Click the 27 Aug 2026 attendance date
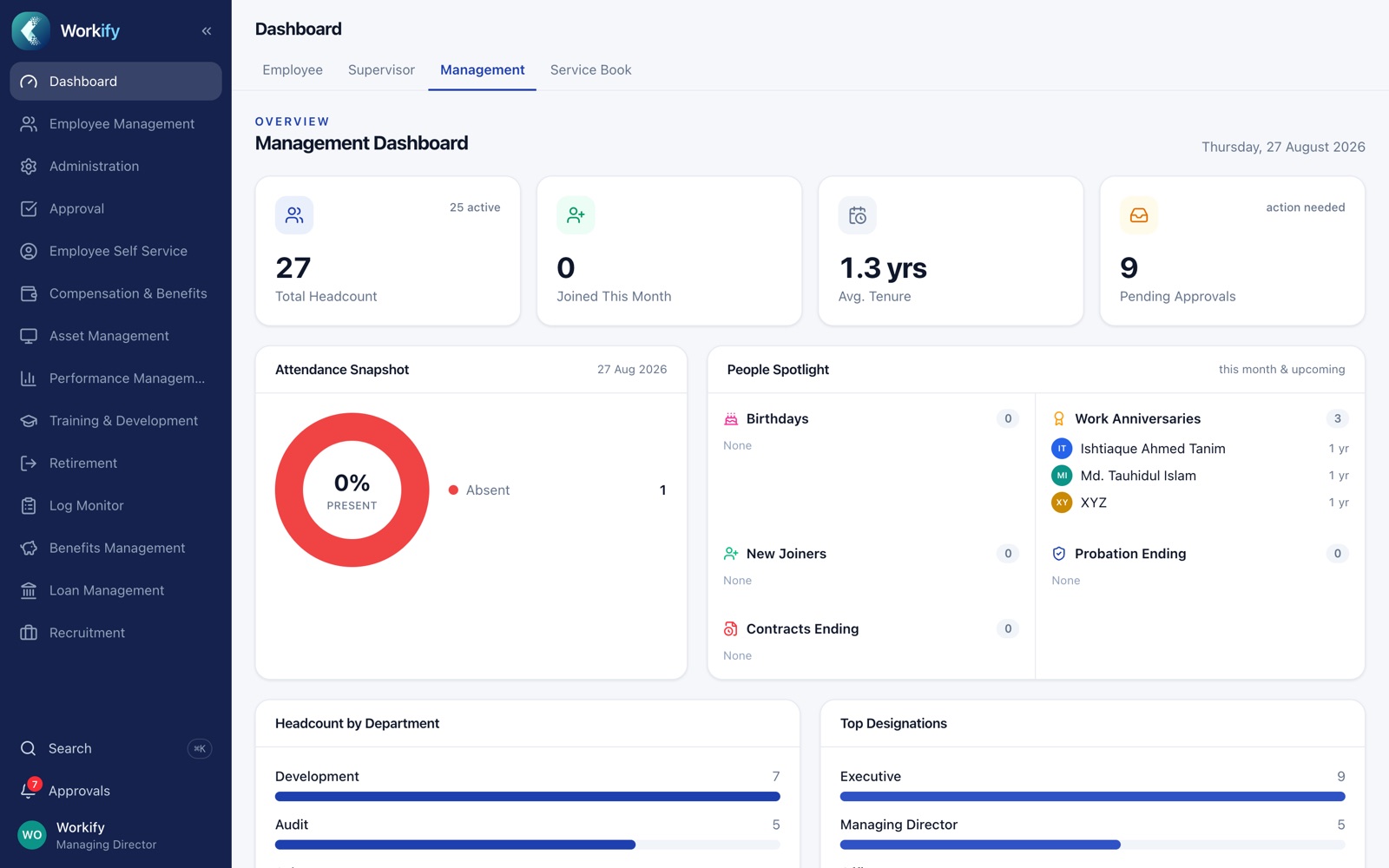The width and height of the screenshot is (1389, 868). [632, 370]
